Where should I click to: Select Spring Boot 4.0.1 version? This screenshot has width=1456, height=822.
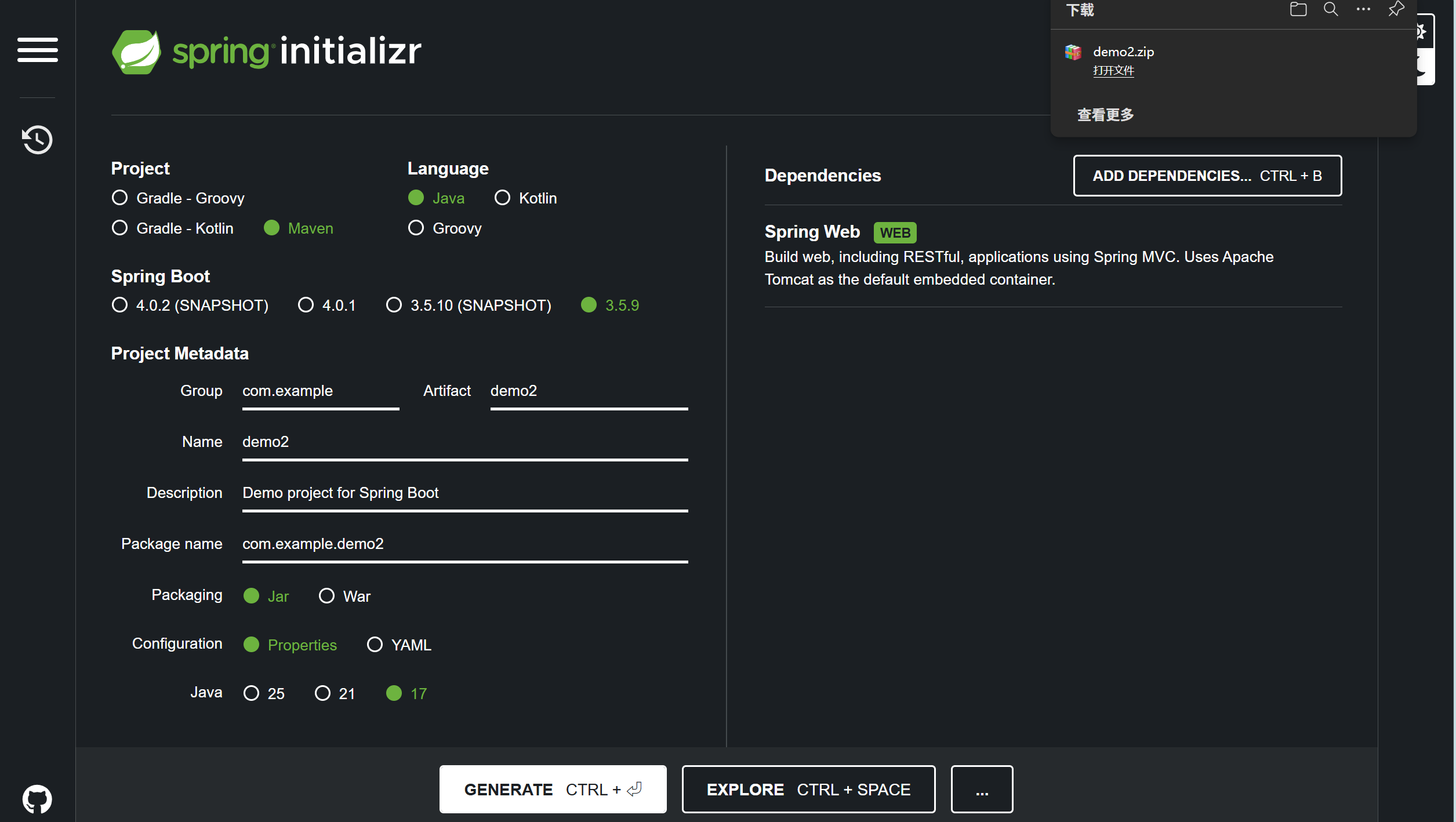[306, 305]
